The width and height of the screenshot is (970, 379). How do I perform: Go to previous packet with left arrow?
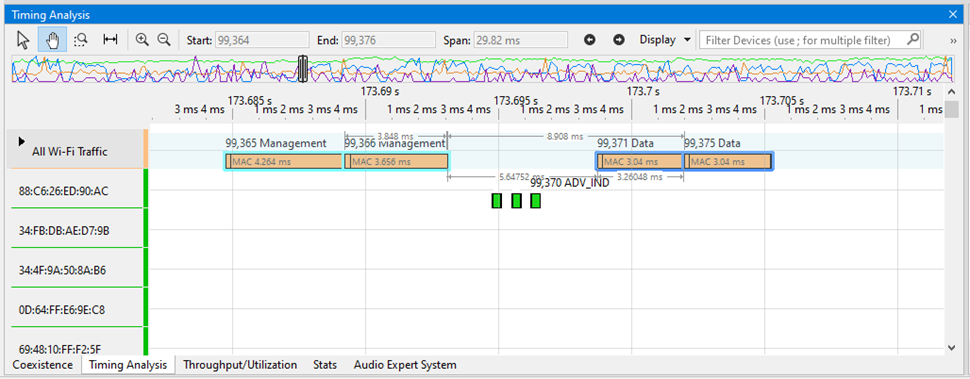(x=590, y=40)
